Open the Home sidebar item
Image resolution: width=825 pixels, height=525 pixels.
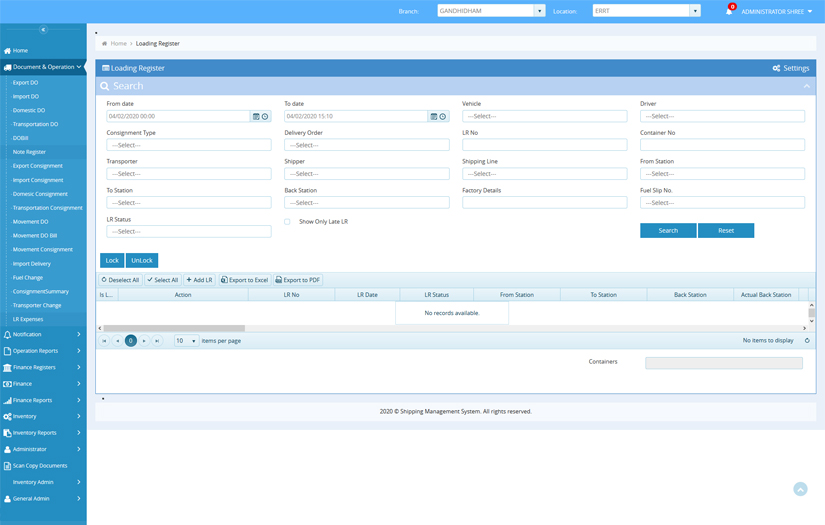click(43, 51)
